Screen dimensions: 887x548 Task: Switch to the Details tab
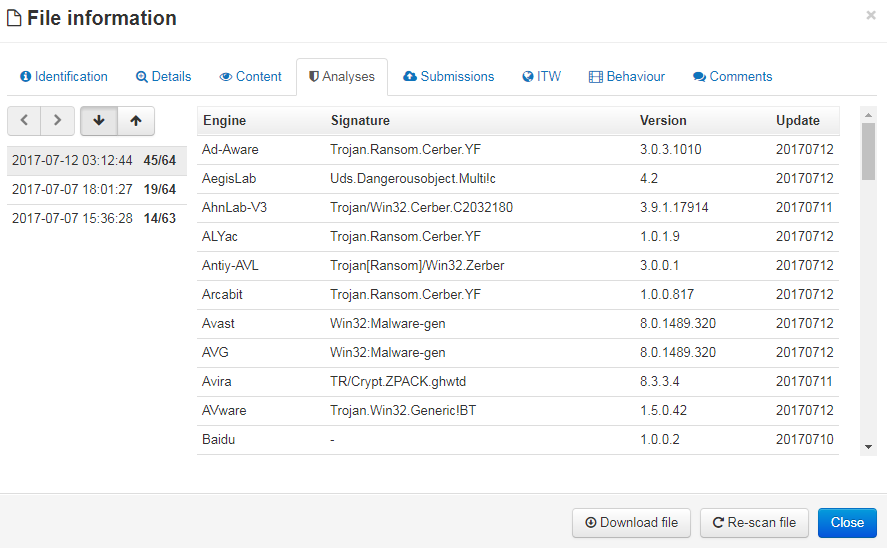(x=163, y=76)
